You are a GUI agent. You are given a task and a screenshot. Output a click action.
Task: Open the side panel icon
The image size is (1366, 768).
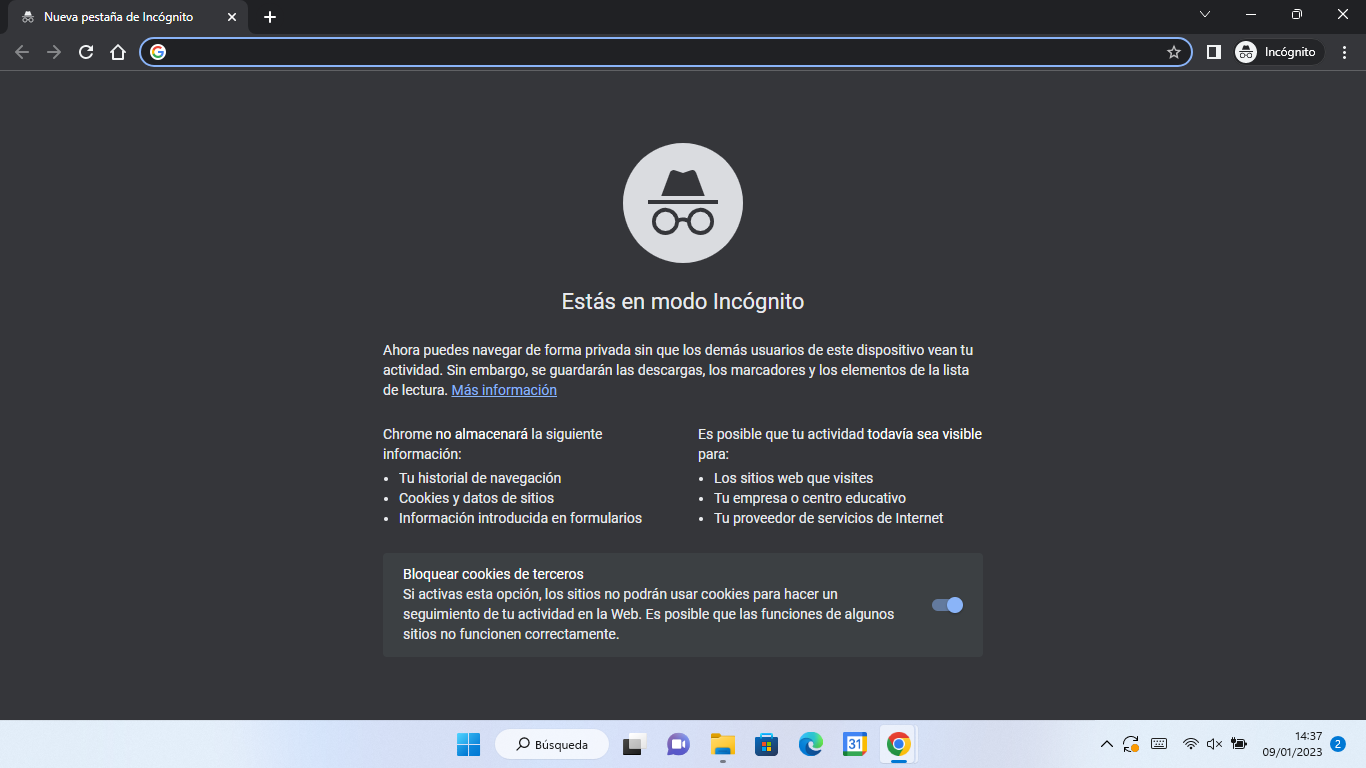point(1213,52)
